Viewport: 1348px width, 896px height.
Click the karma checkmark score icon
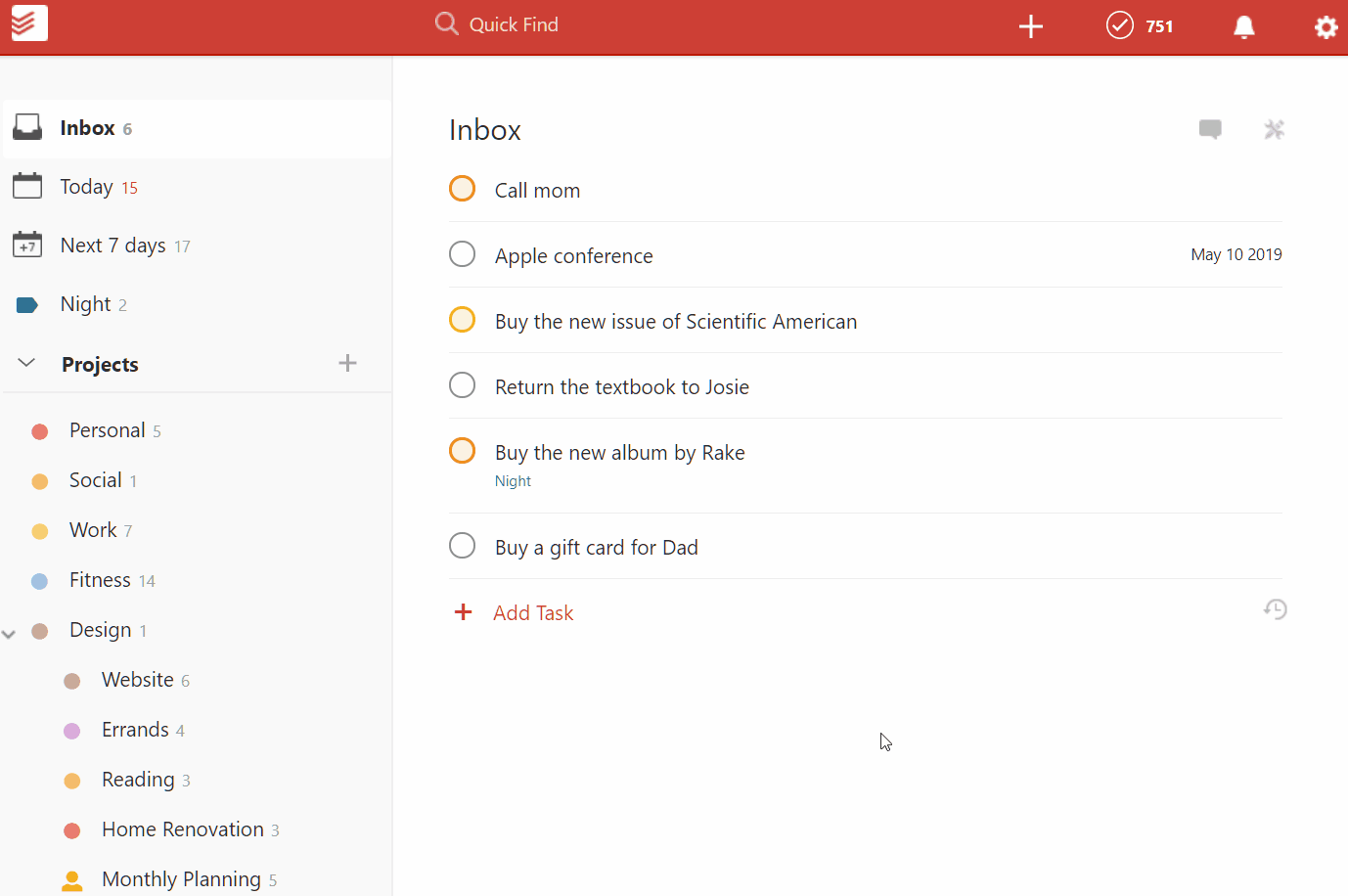click(x=1120, y=25)
